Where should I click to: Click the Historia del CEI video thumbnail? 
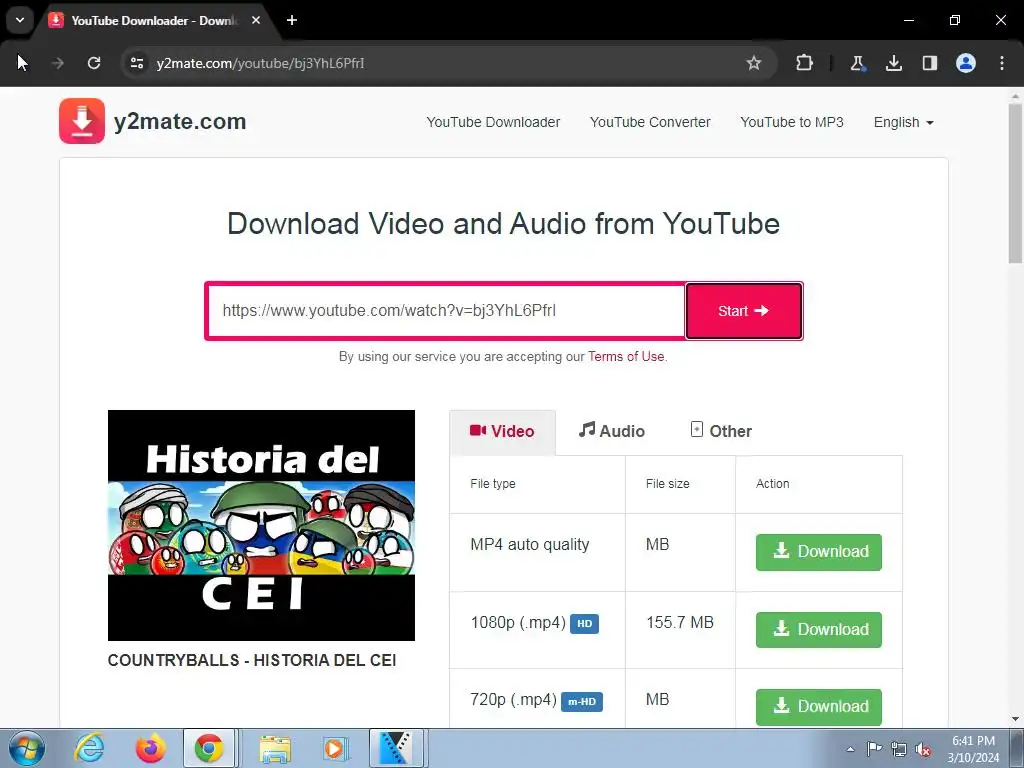point(261,525)
